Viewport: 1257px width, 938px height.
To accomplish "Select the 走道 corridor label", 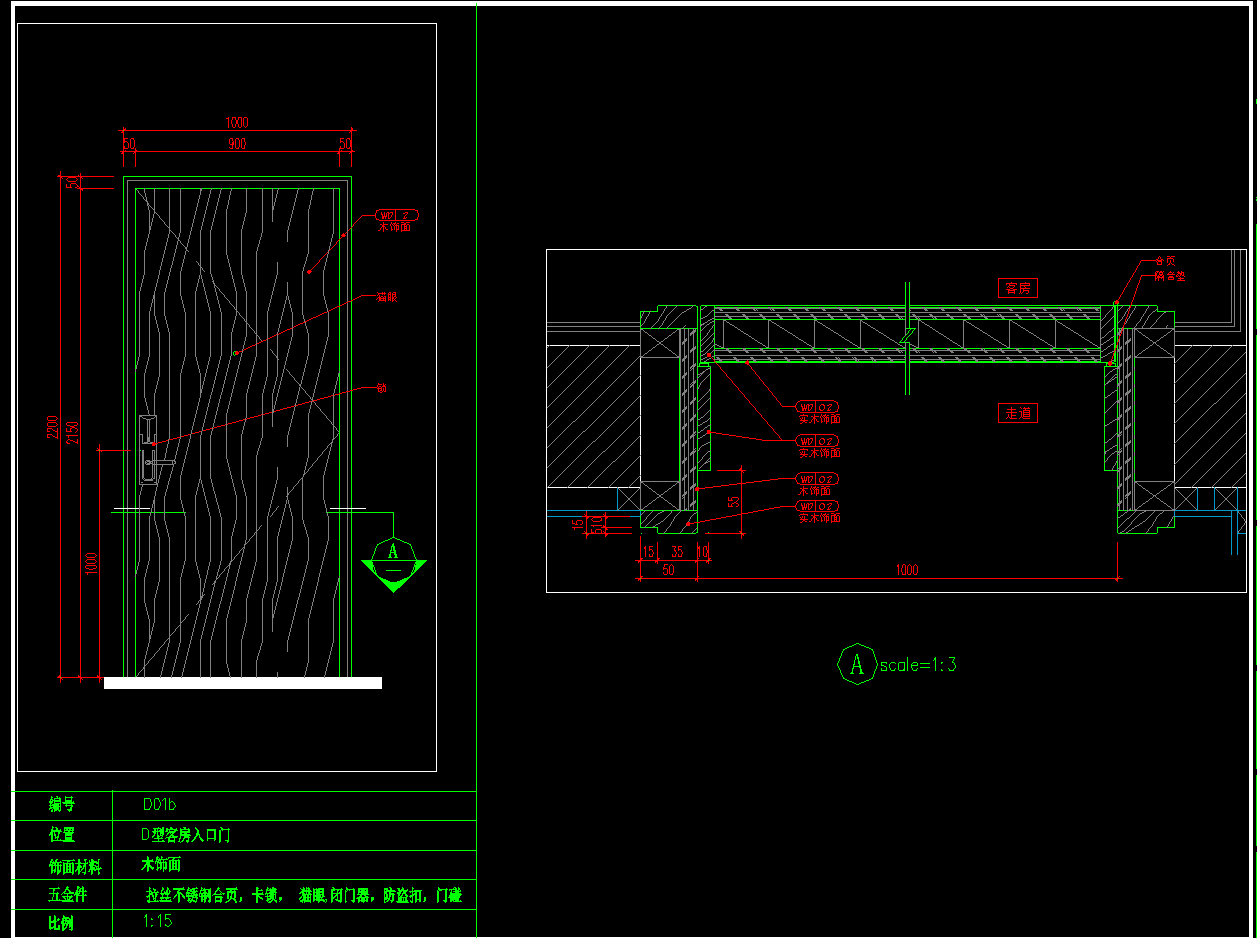I will [1018, 413].
